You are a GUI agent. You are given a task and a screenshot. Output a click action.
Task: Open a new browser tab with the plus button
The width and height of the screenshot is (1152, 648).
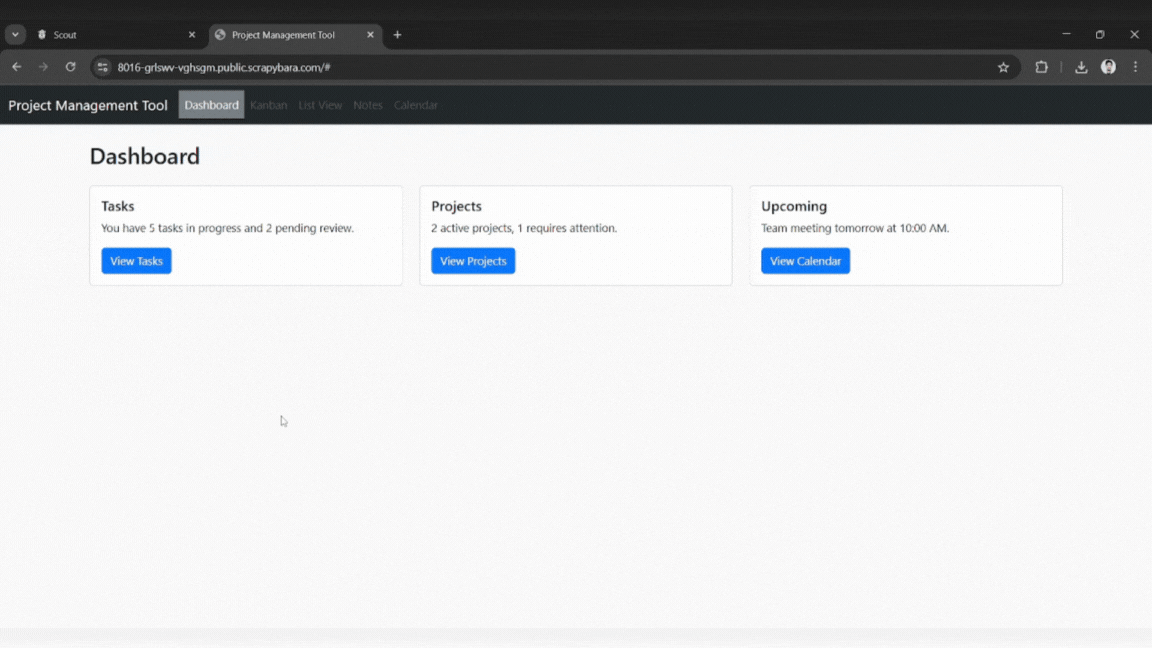[397, 34]
